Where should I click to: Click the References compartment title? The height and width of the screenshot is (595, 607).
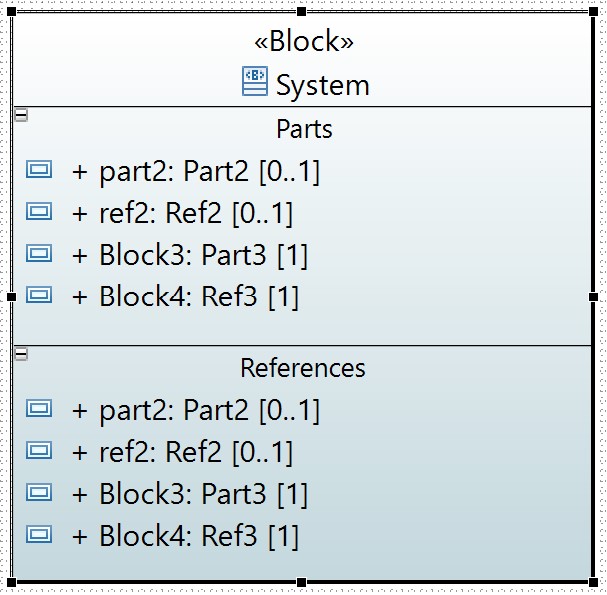(x=303, y=368)
